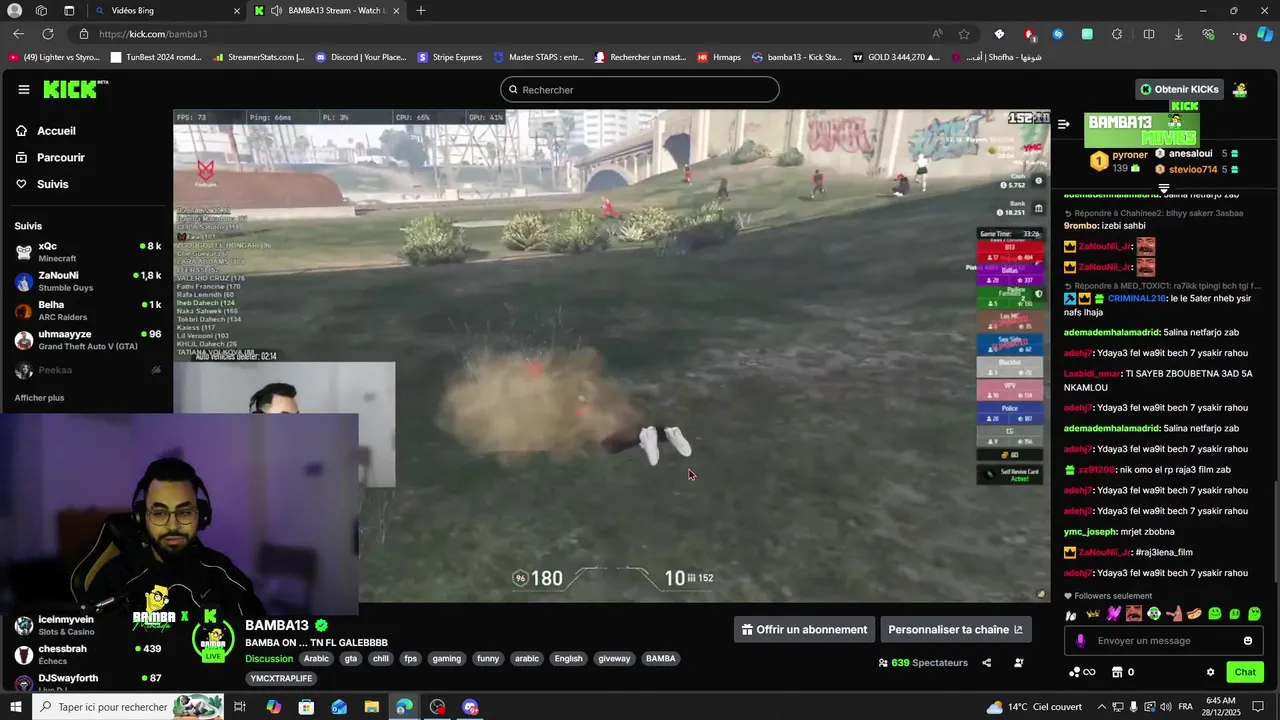
Task: Open the Discussion category link
Action: tap(269, 658)
